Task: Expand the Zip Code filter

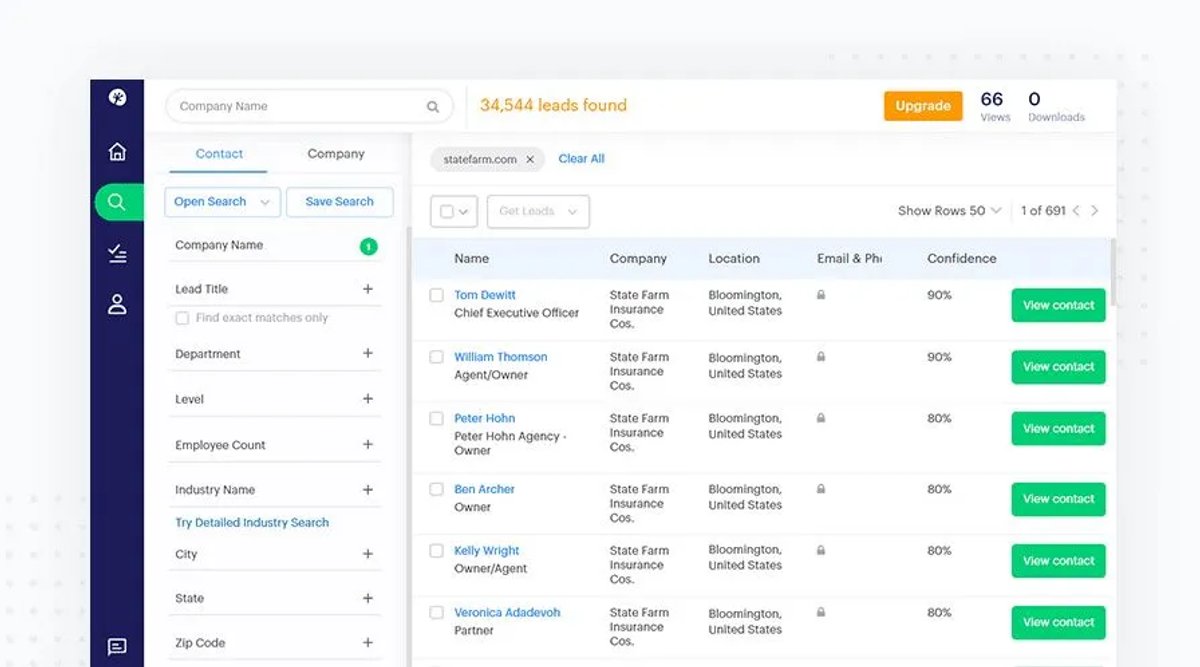Action: [x=368, y=643]
